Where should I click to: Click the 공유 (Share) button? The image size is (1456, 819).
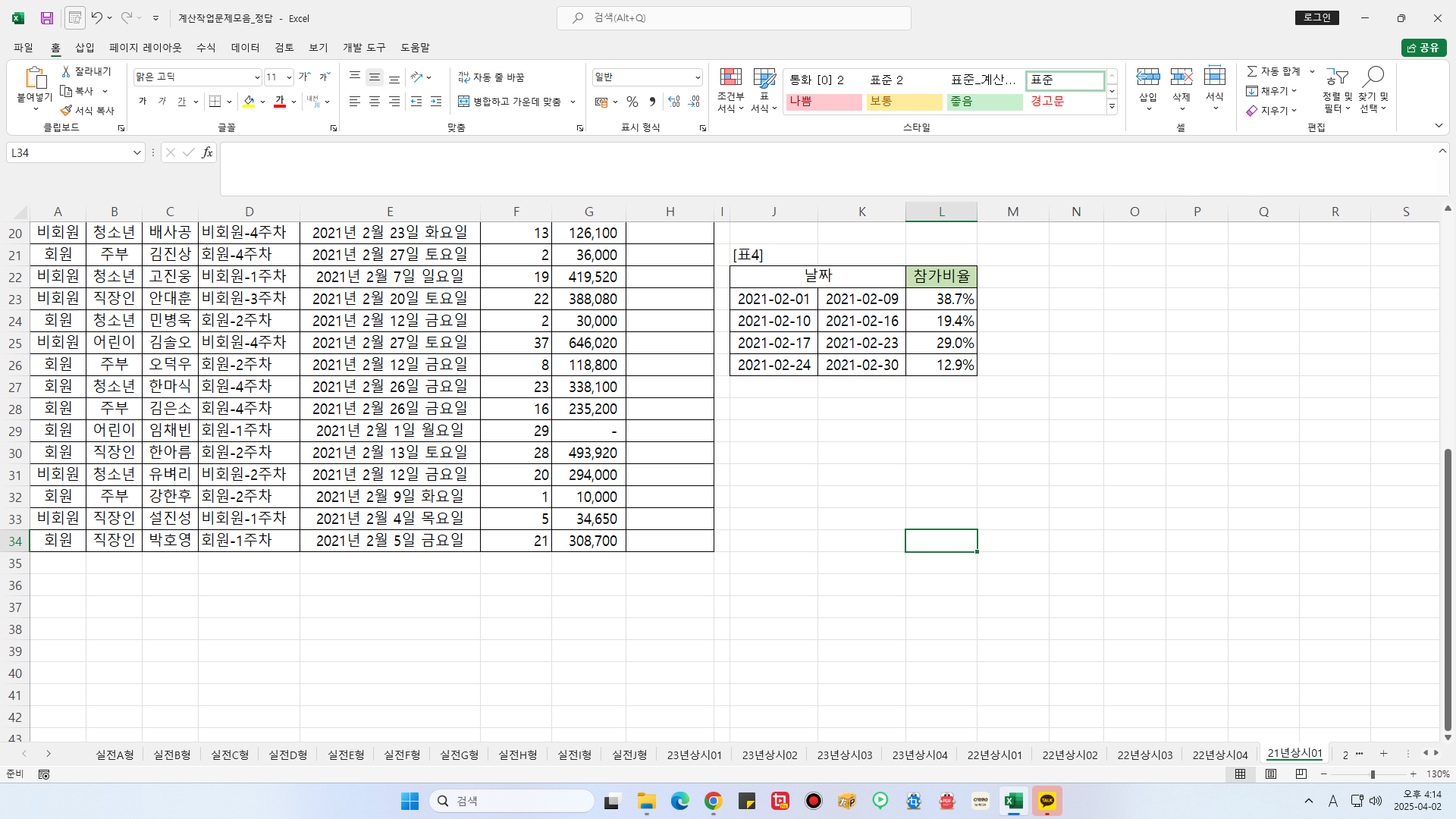1423,48
